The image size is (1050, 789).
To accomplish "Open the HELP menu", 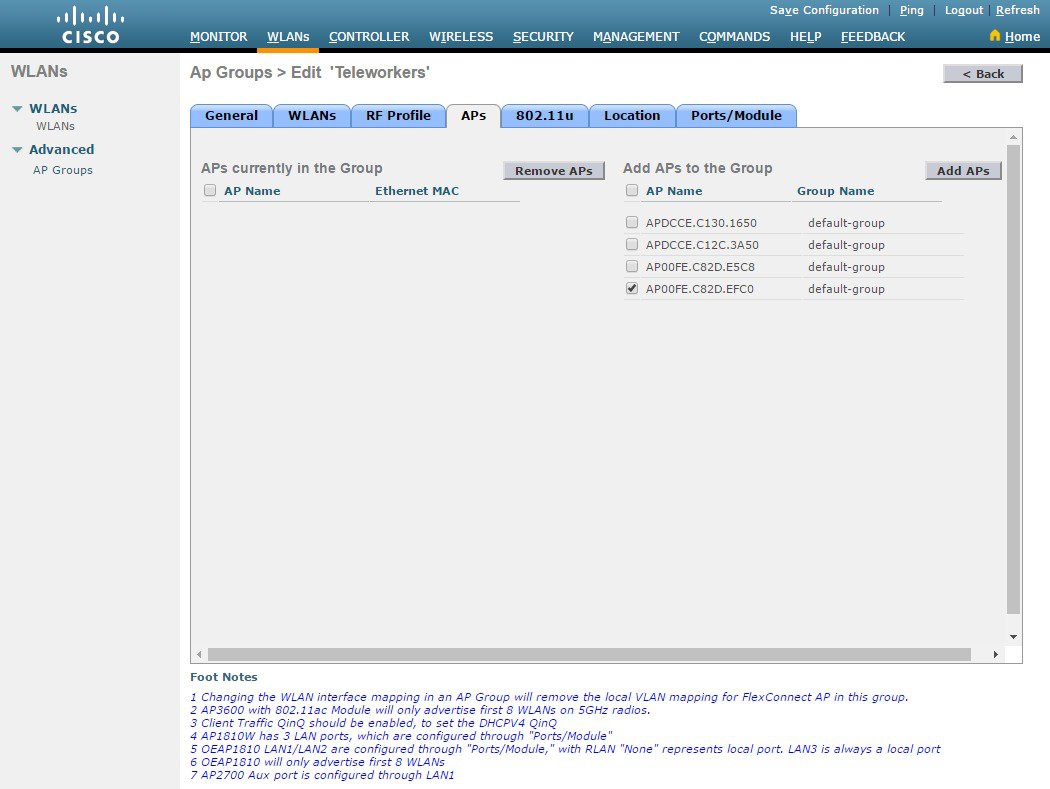I will tap(806, 37).
